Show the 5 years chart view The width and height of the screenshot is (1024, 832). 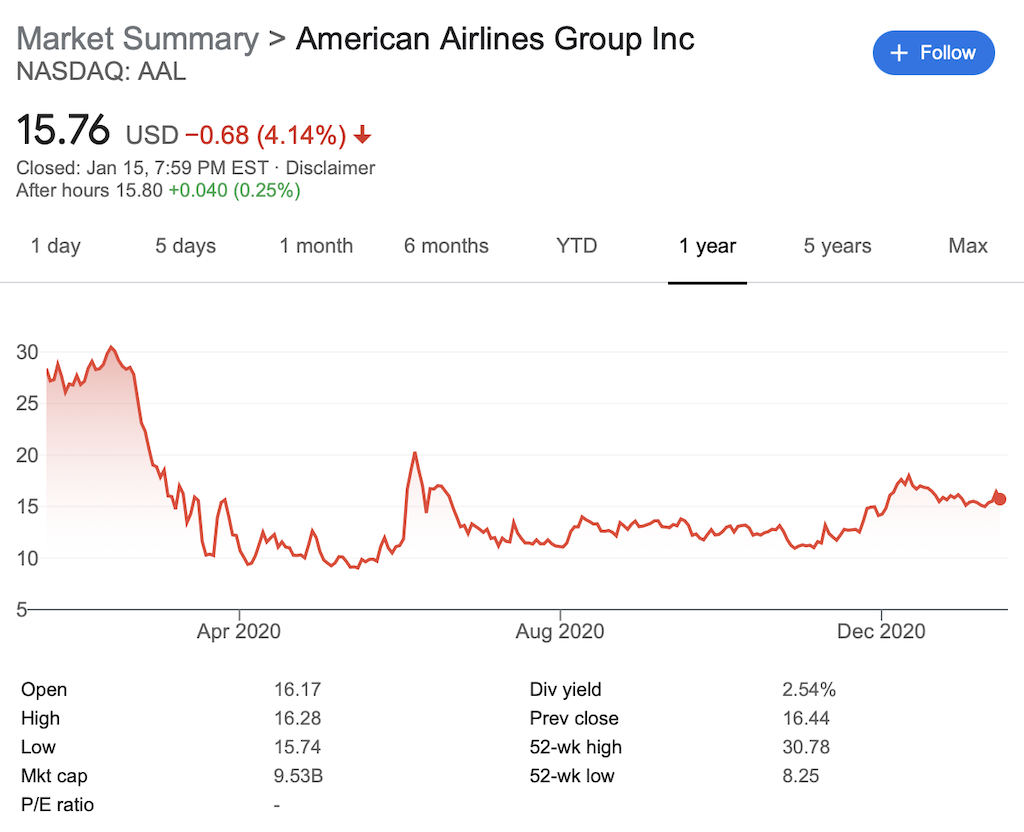(x=837, y=246)
